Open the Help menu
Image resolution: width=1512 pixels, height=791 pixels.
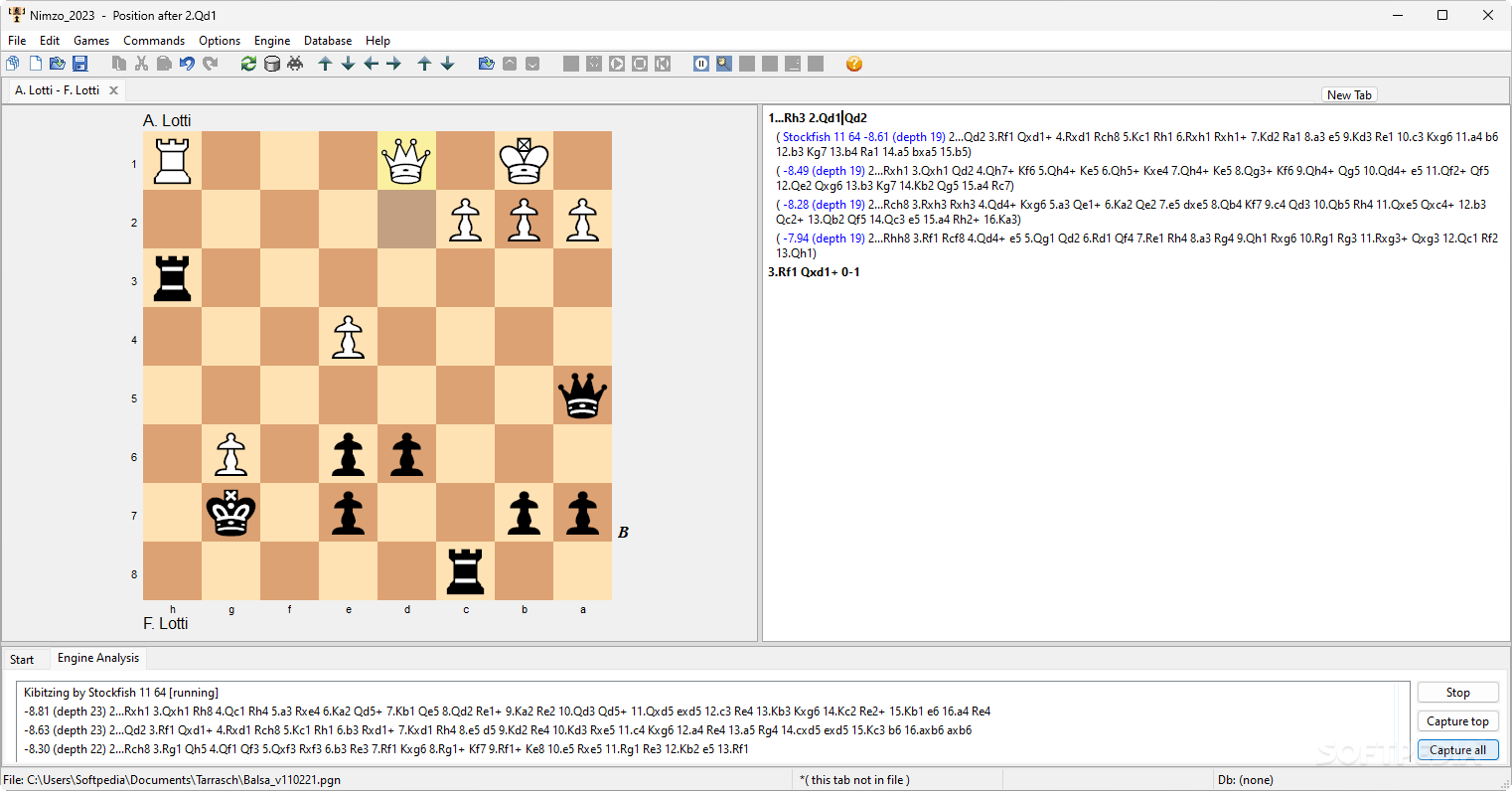tap(378, 41)
